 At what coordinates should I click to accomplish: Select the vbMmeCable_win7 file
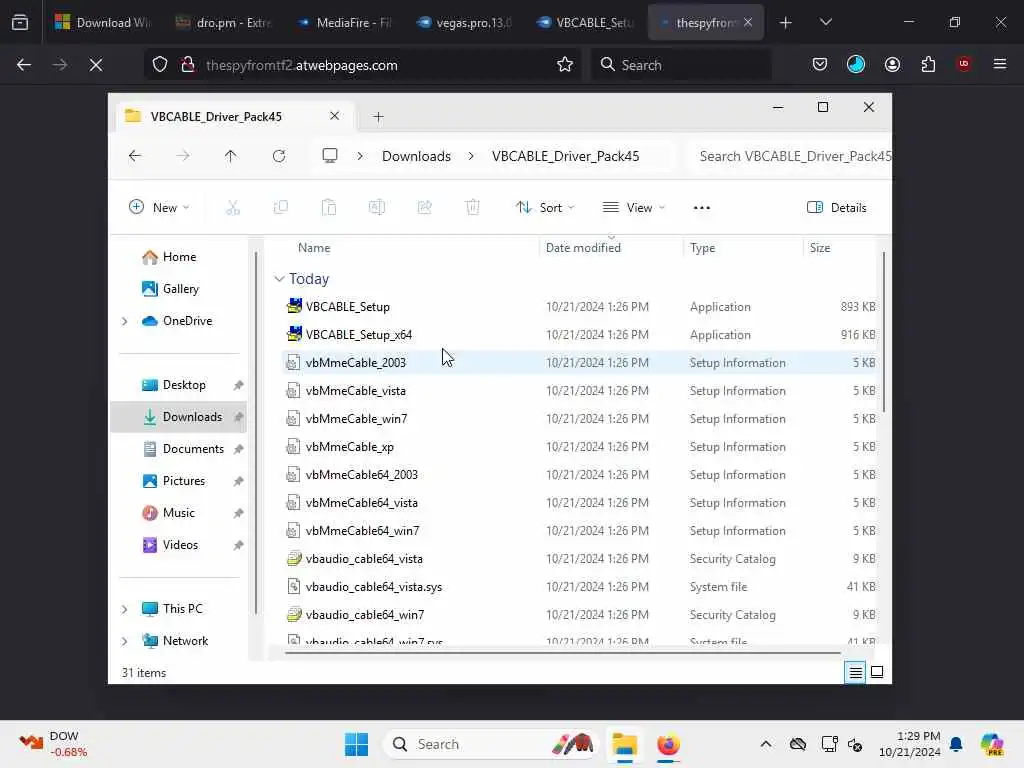click(356, 419)
